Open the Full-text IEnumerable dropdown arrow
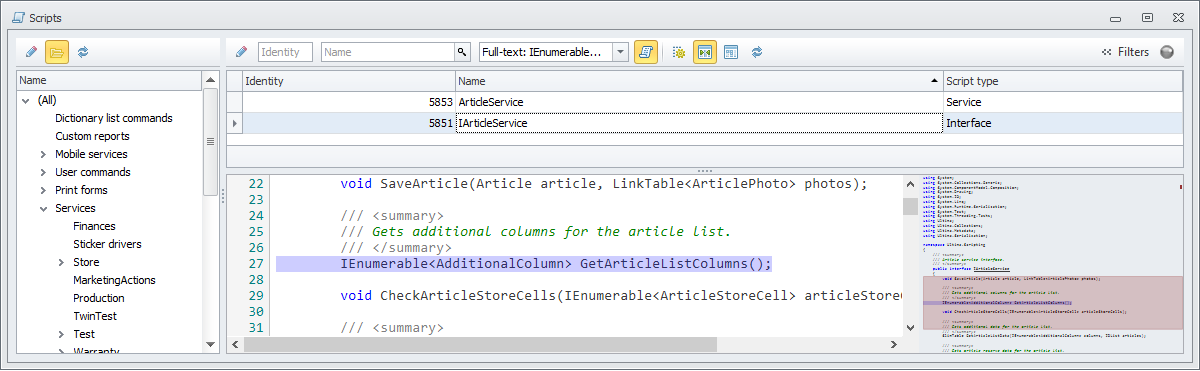Screen dimensions: 1200x371 620,51
